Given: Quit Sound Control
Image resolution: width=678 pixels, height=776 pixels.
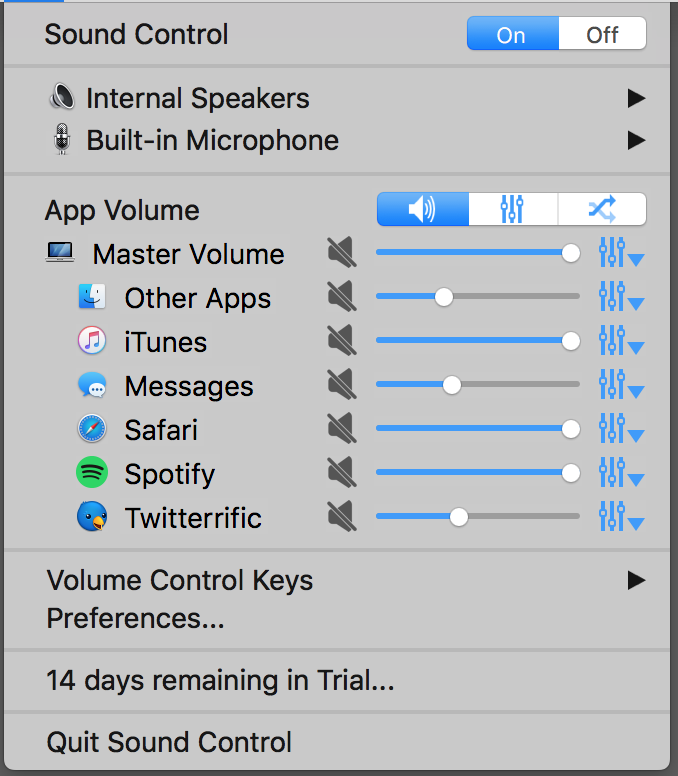Looking at the screenshot, I should [x=169, y=742].
